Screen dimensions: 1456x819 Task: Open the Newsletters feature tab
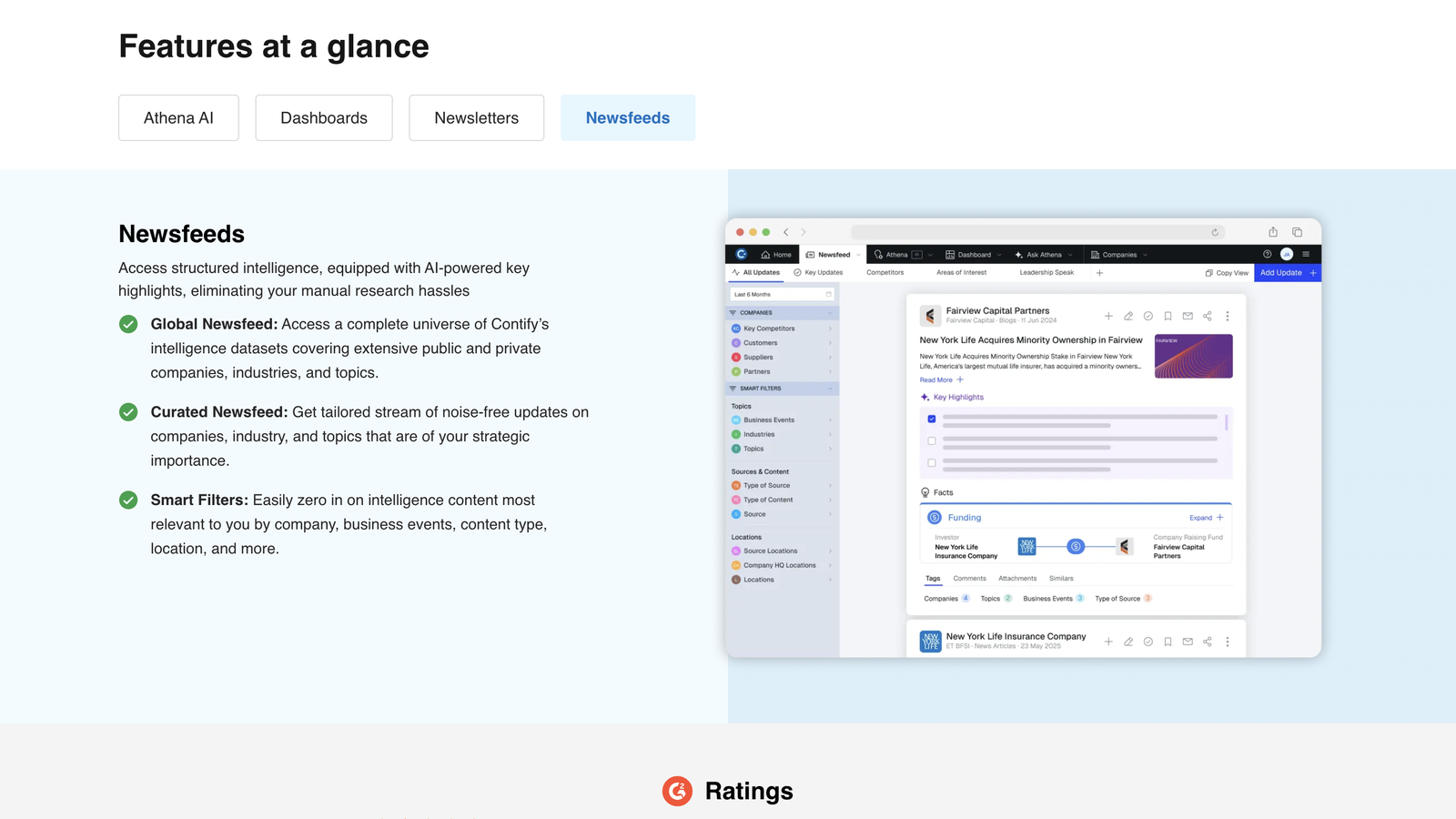(x=476, y=117)
